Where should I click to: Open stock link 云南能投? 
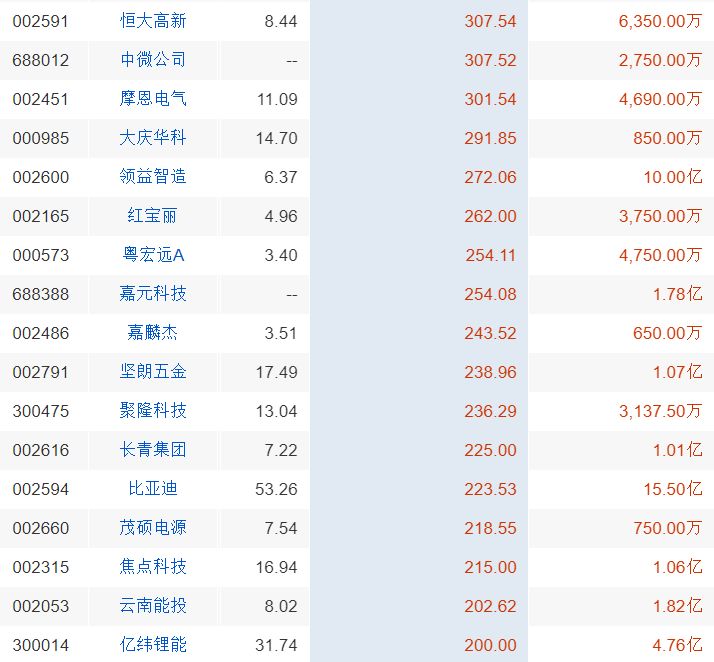coord(153,606)
